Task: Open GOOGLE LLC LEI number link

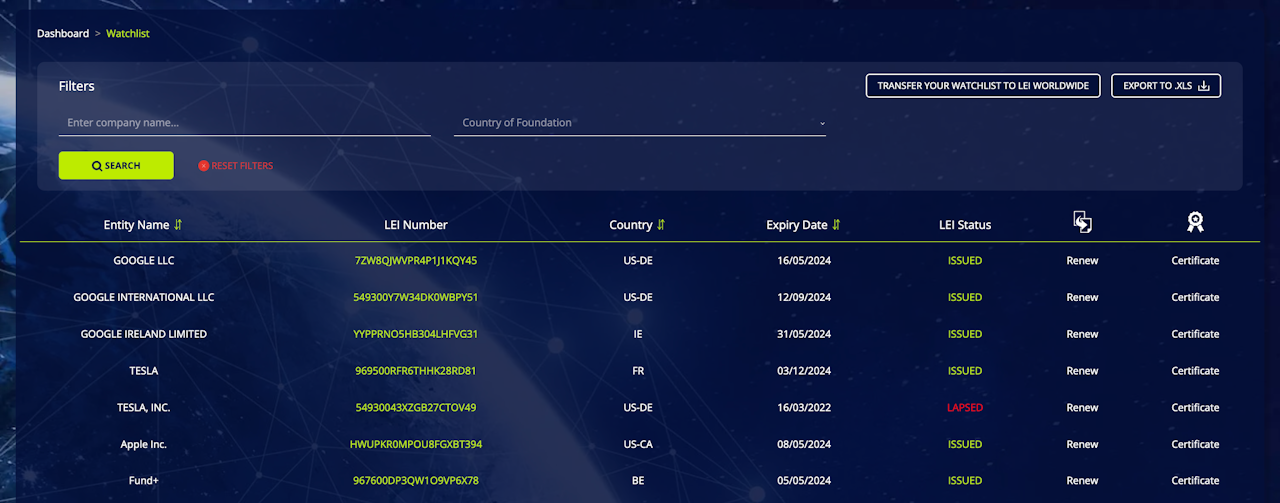Action: [x=416, y=261]
